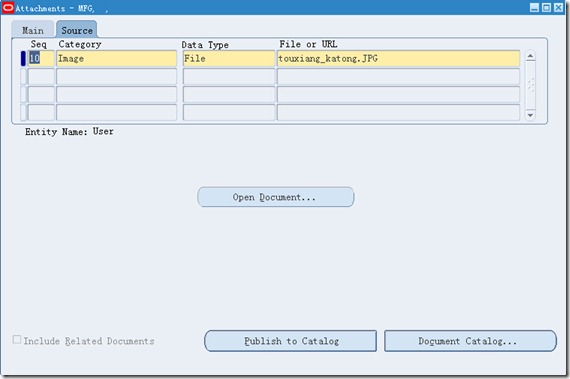Open Document button click

click(x=276, y=197)
